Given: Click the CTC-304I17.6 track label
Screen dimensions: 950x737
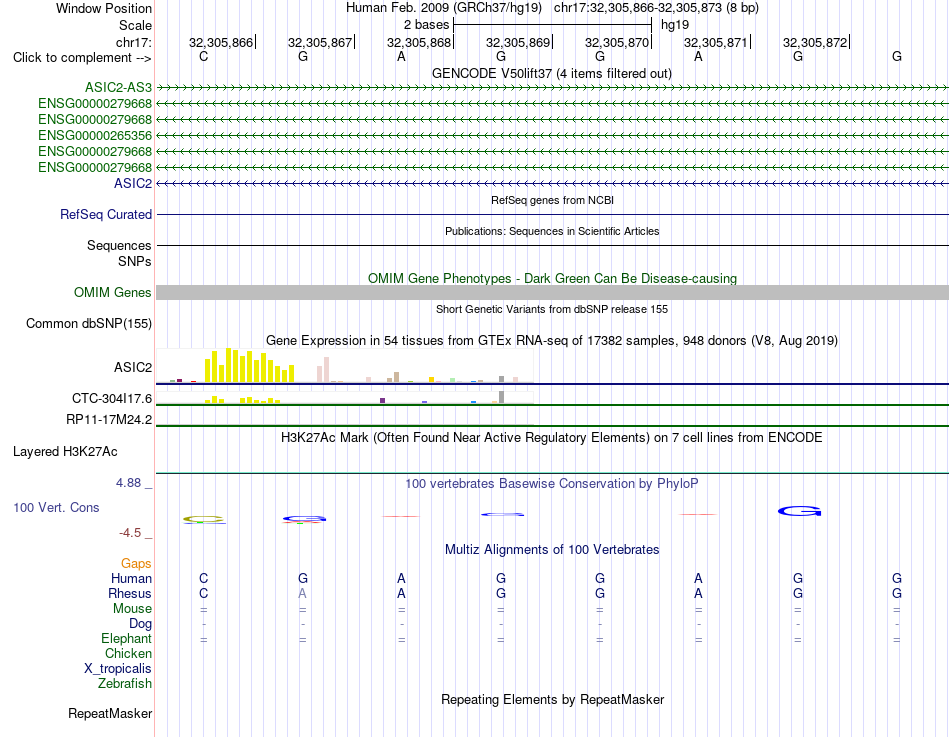Looking at the screenshot, I should pyautogui.click(x=111, y=399).
